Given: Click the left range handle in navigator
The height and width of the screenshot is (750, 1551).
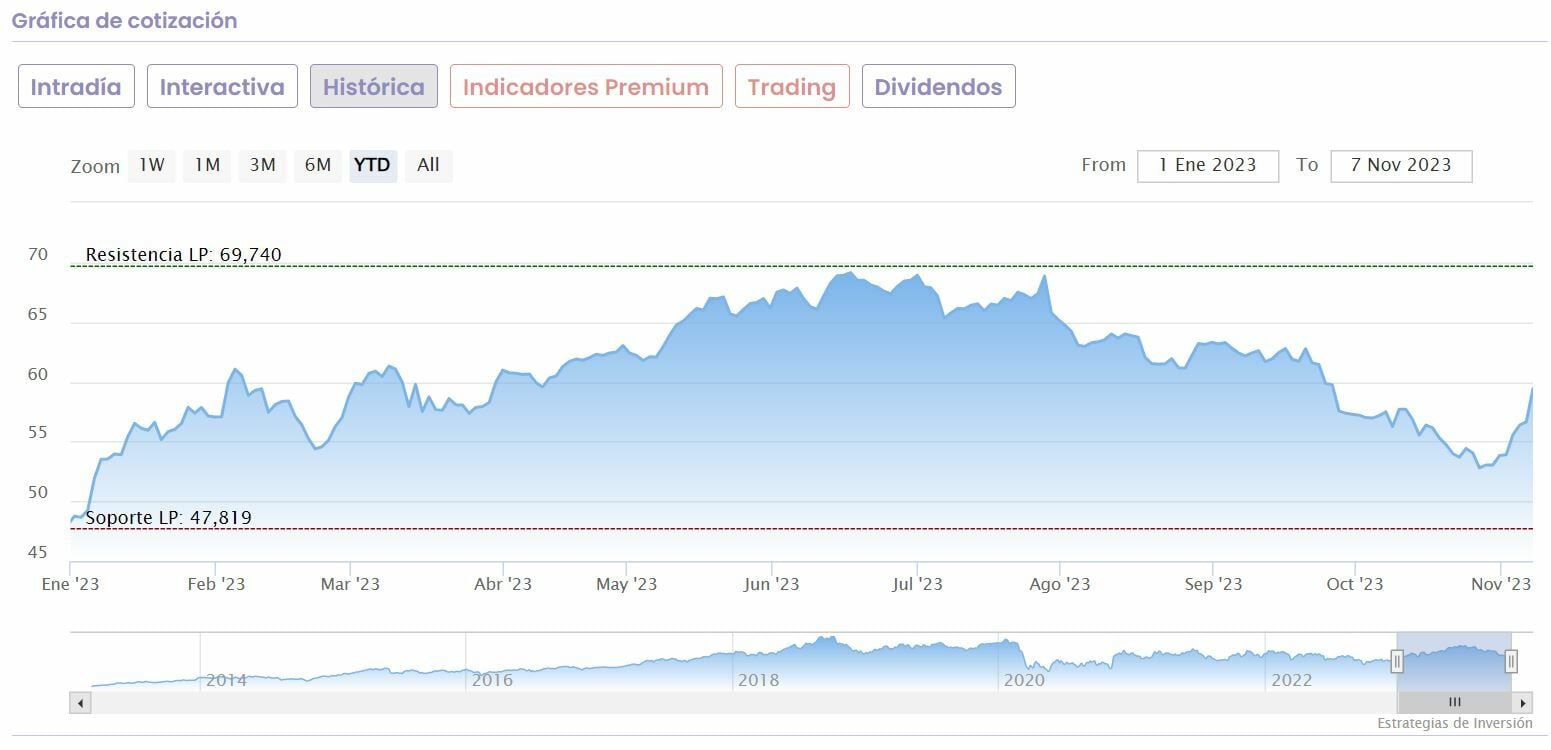Looking at the screenshot, I should (1397, 661).
